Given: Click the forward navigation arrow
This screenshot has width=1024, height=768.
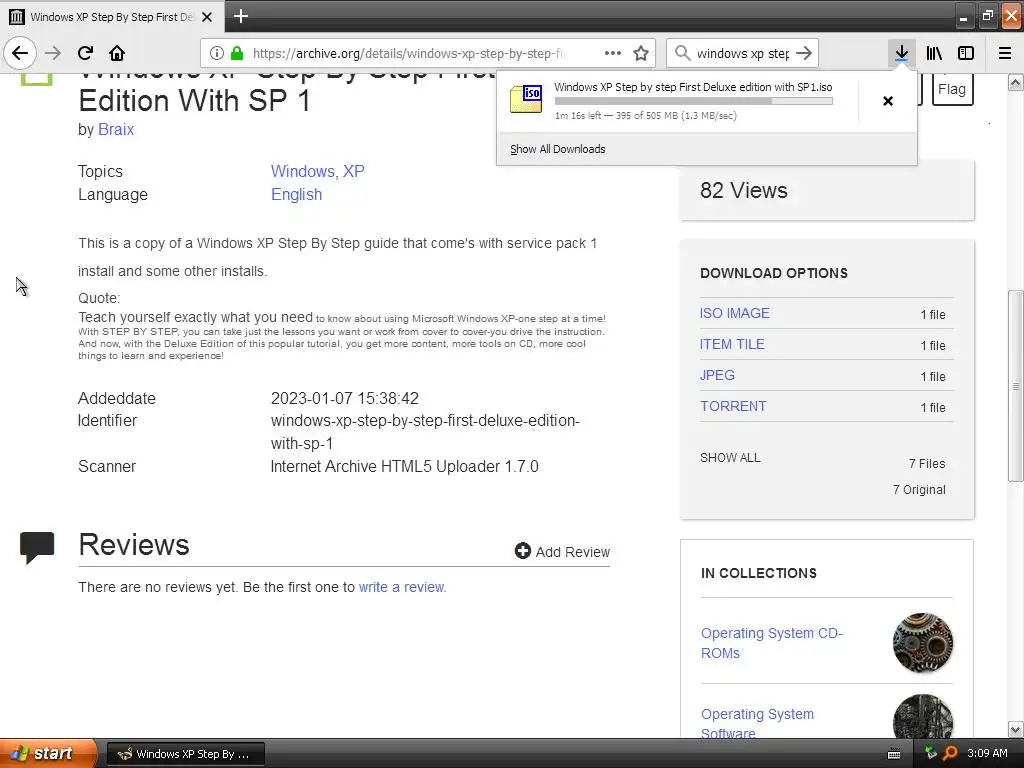Looking at the screenshot, I should (x=53, y=53).
